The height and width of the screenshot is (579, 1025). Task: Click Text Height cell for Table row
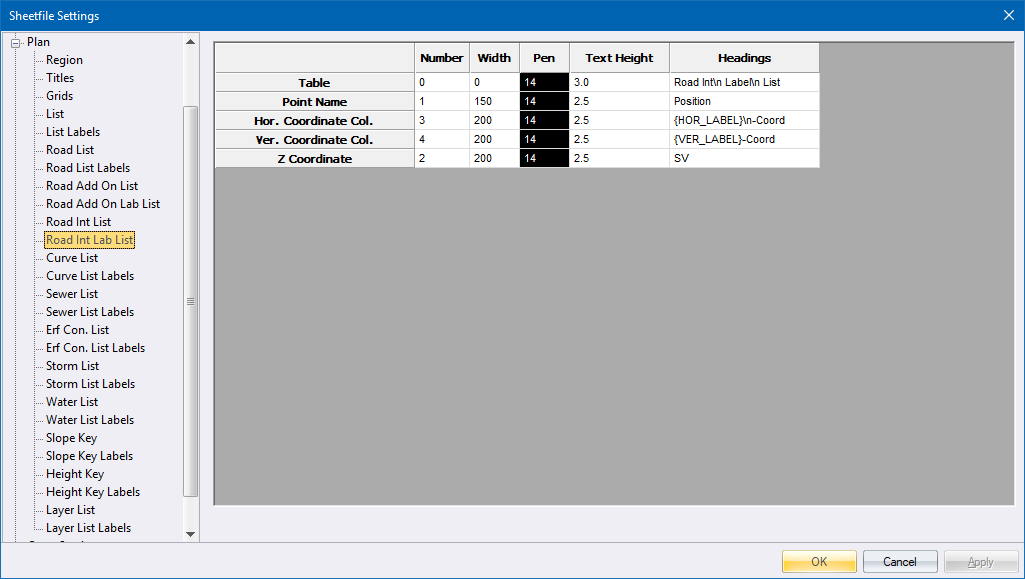click(x=619, y=83)
